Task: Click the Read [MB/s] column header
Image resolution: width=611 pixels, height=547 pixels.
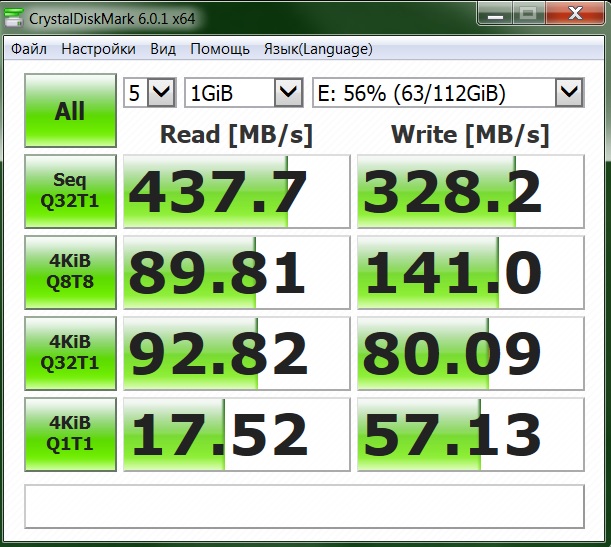Action: [237, 135]
